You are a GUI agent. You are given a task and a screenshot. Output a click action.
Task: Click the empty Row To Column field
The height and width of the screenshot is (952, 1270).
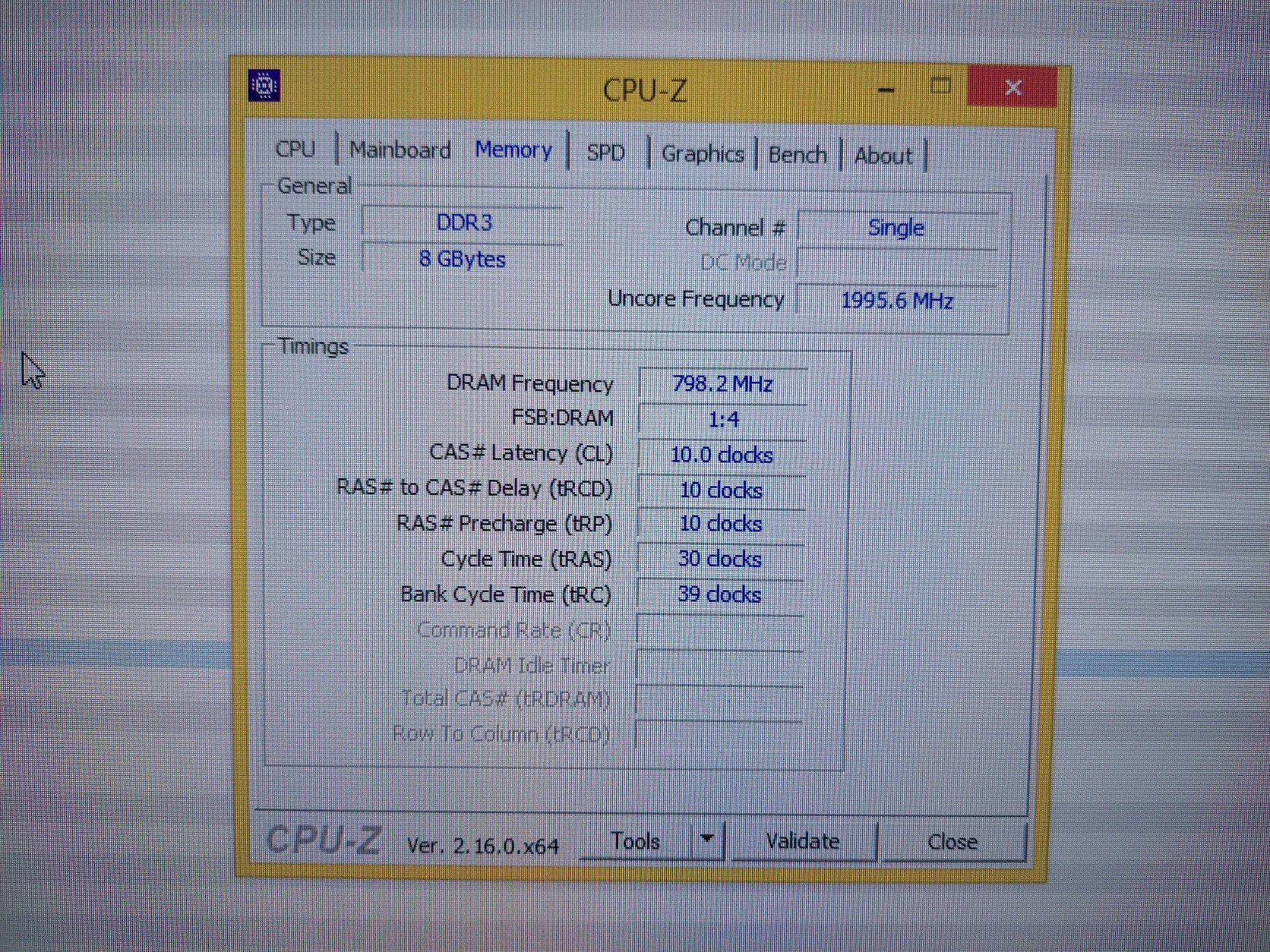(719, 734)
